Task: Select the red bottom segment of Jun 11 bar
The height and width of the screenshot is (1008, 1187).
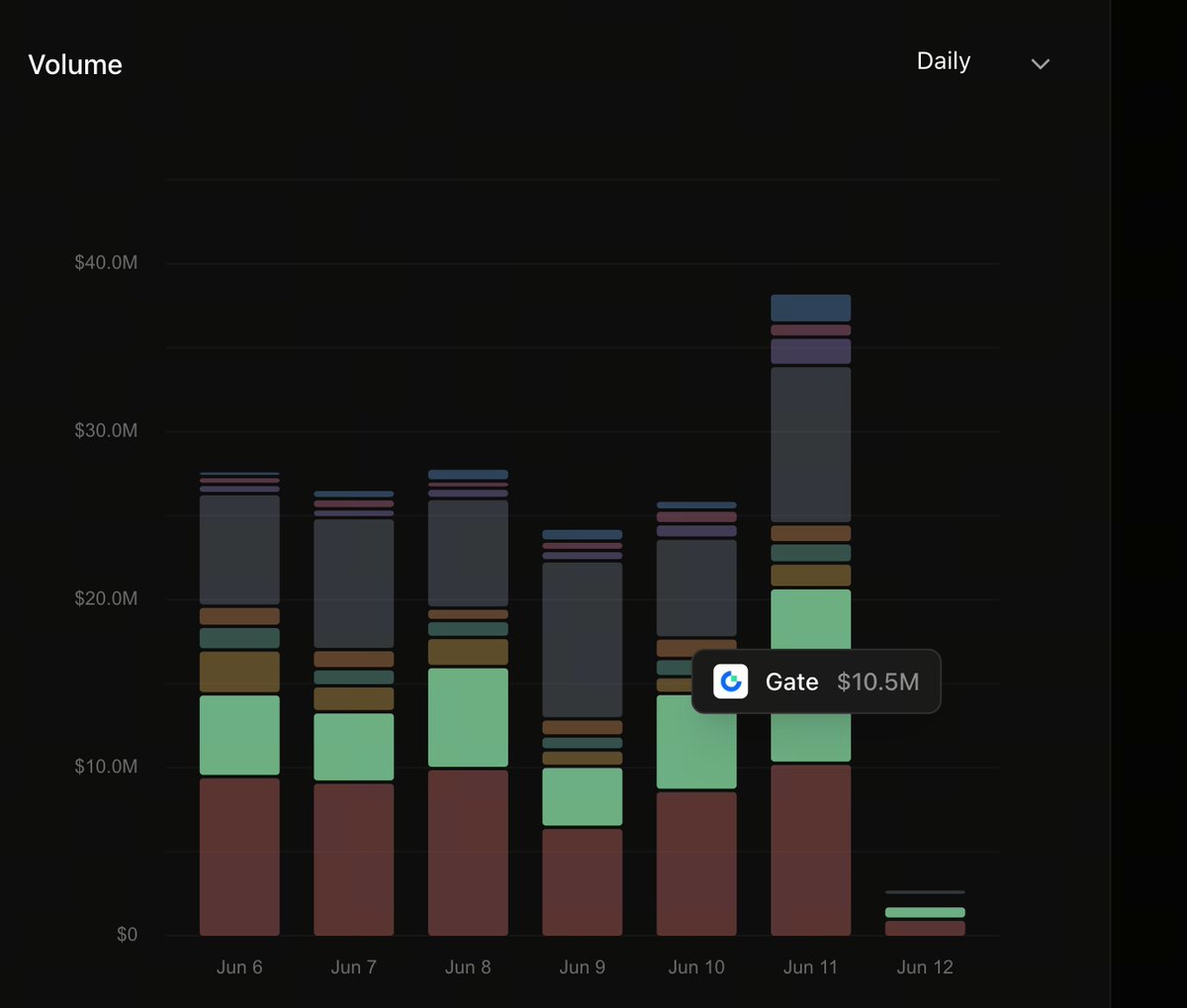Action: (810, 851)
